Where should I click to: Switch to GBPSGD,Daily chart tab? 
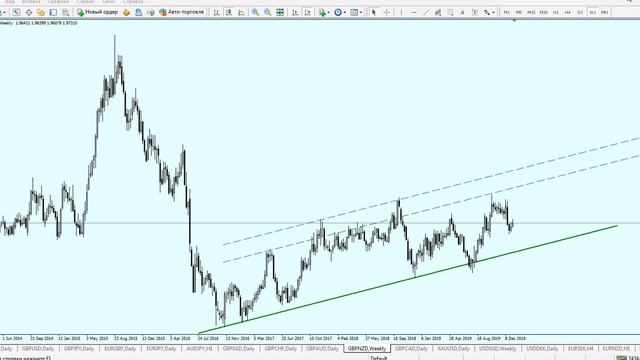click(x=238, y=349)
